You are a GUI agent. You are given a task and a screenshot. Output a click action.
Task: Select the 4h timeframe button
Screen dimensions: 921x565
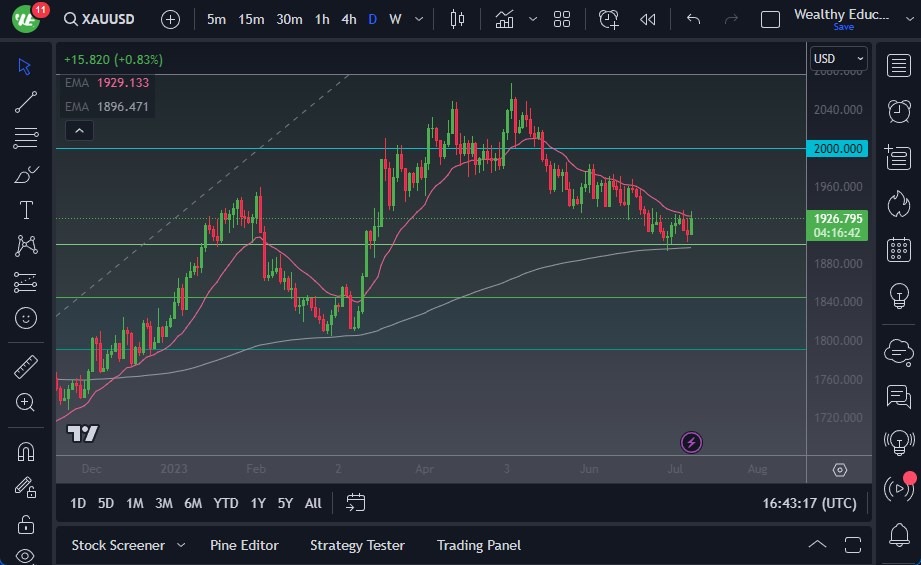tap(348, 19)
